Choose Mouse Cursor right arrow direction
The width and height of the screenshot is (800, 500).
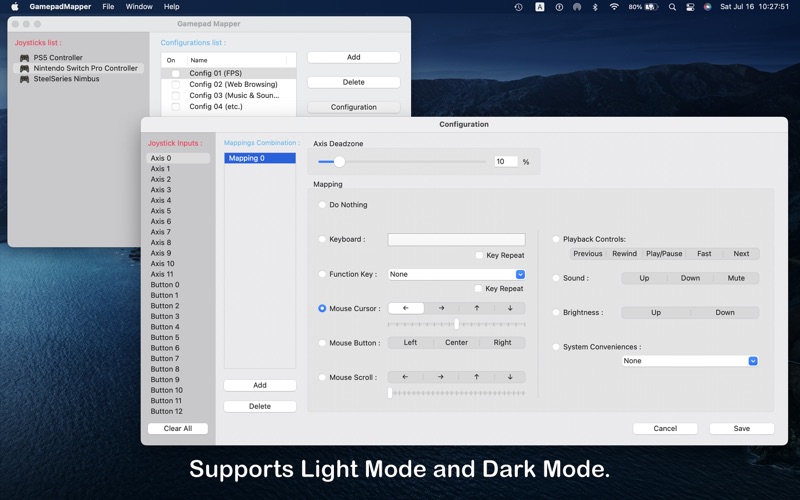click(441, 308)
